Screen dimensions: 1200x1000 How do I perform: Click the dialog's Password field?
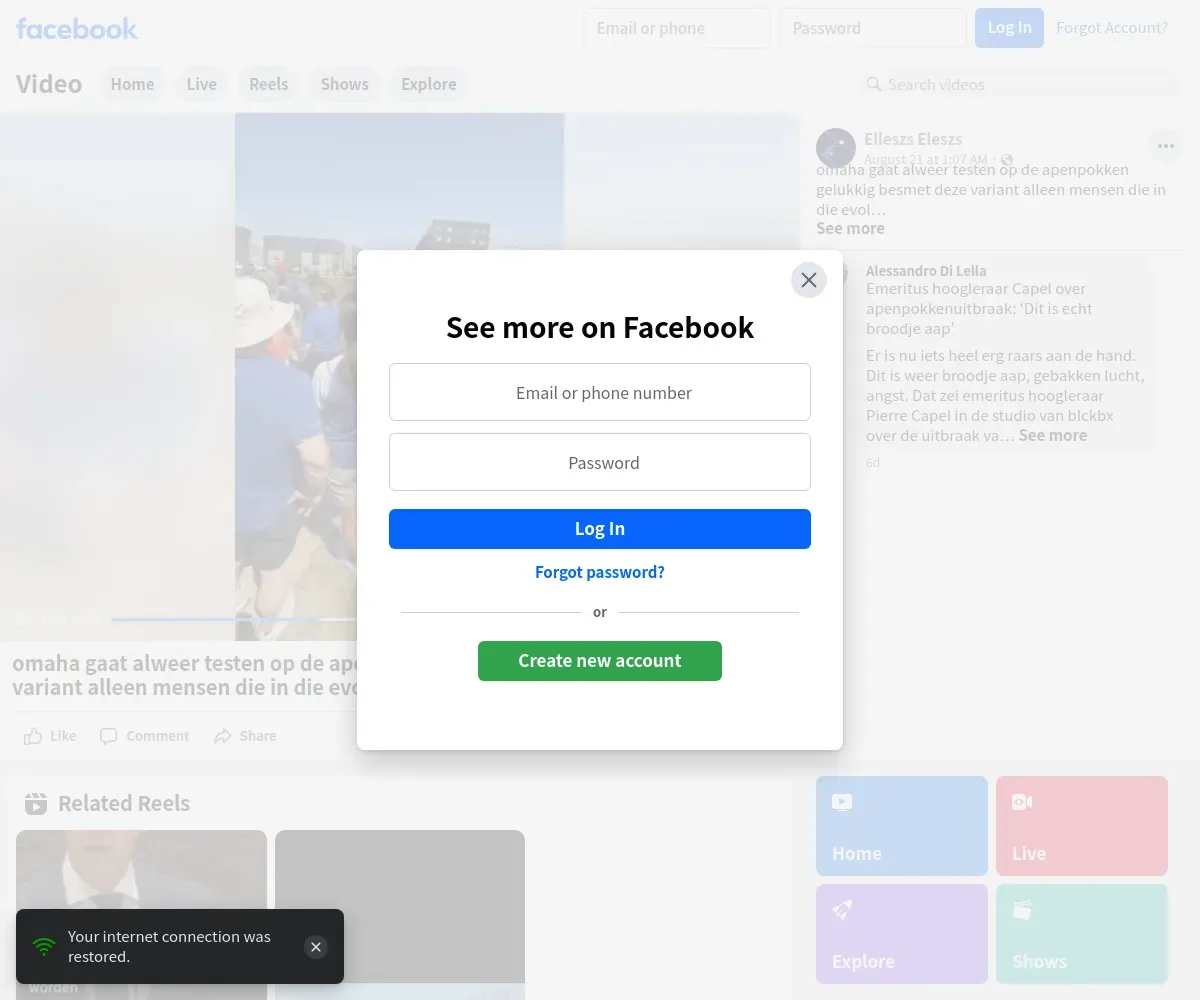[600, 462]
